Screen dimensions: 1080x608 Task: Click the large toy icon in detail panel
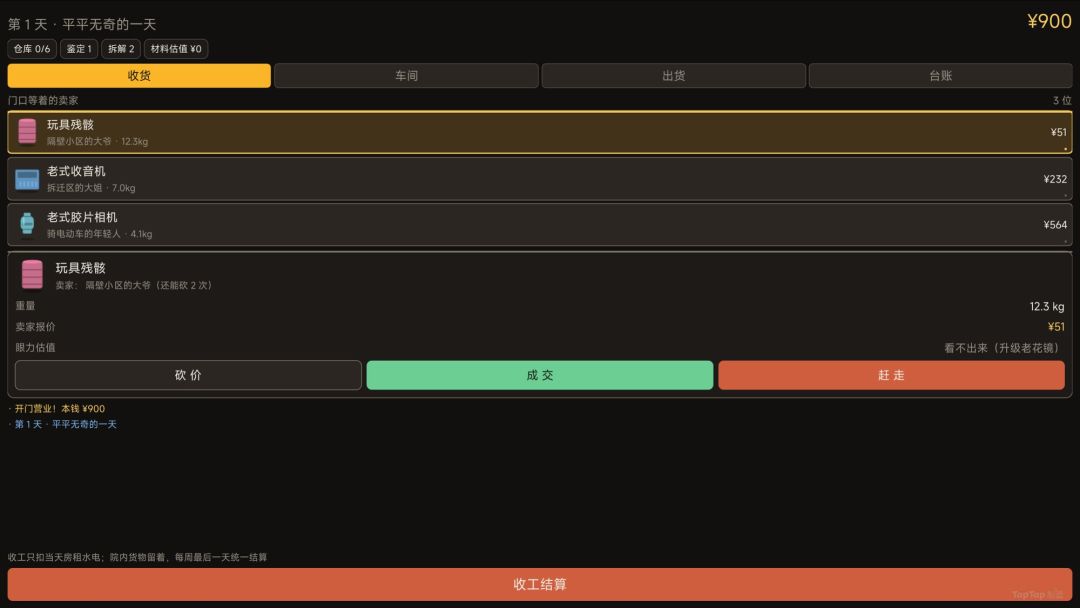point(32,275)
